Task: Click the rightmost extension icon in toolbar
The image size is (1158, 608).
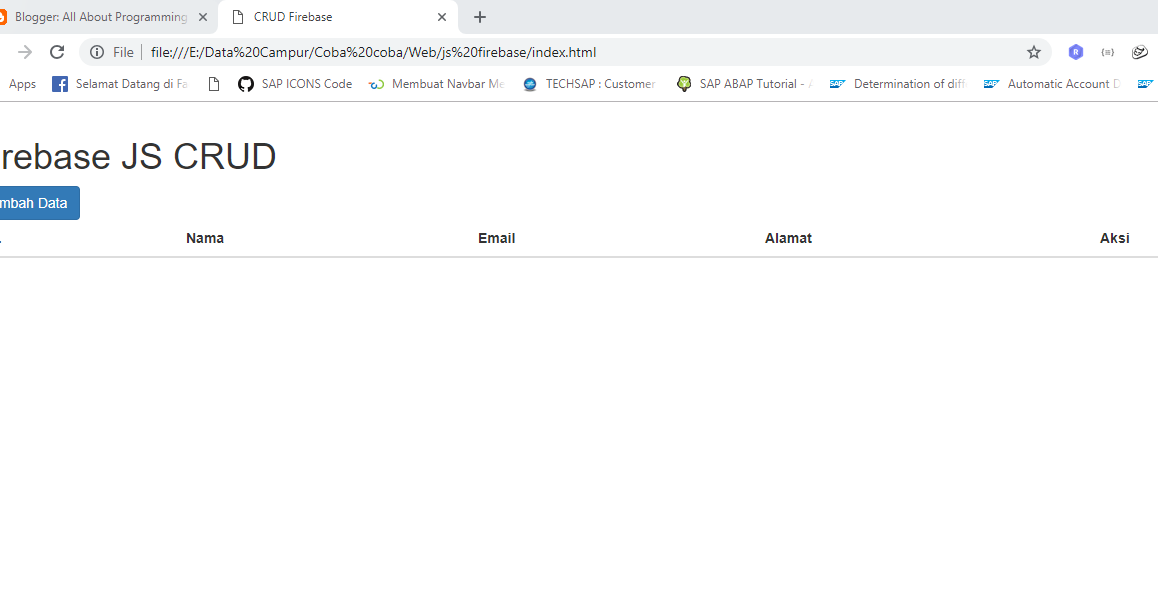Action: pos(1139,51)
